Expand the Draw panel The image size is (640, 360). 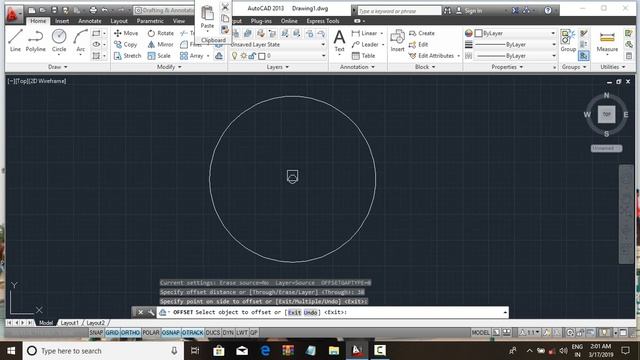click(x=58, y=67)
